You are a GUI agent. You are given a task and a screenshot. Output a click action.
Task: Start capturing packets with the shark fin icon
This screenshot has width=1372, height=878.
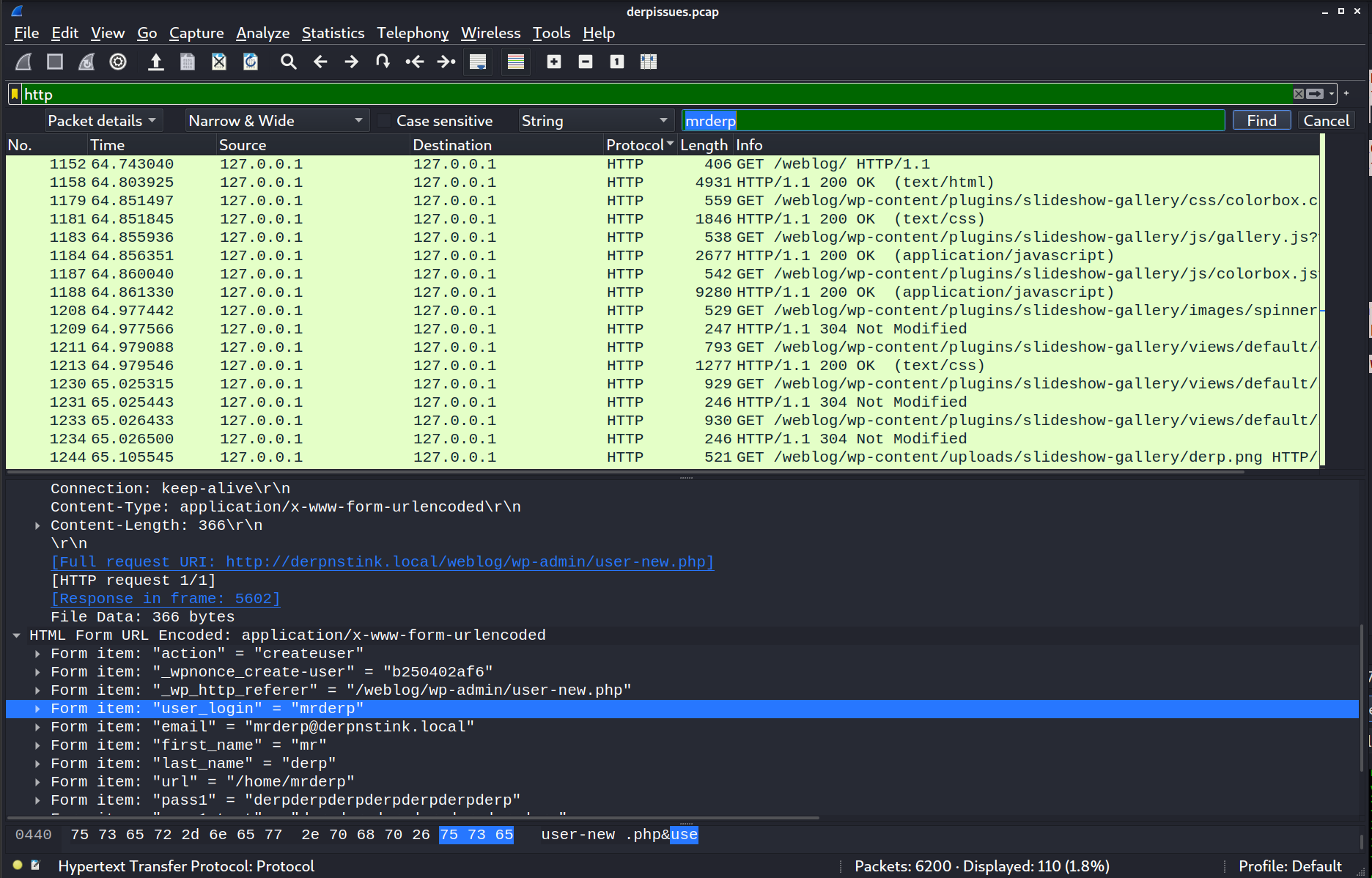click(x=23, y=62)
